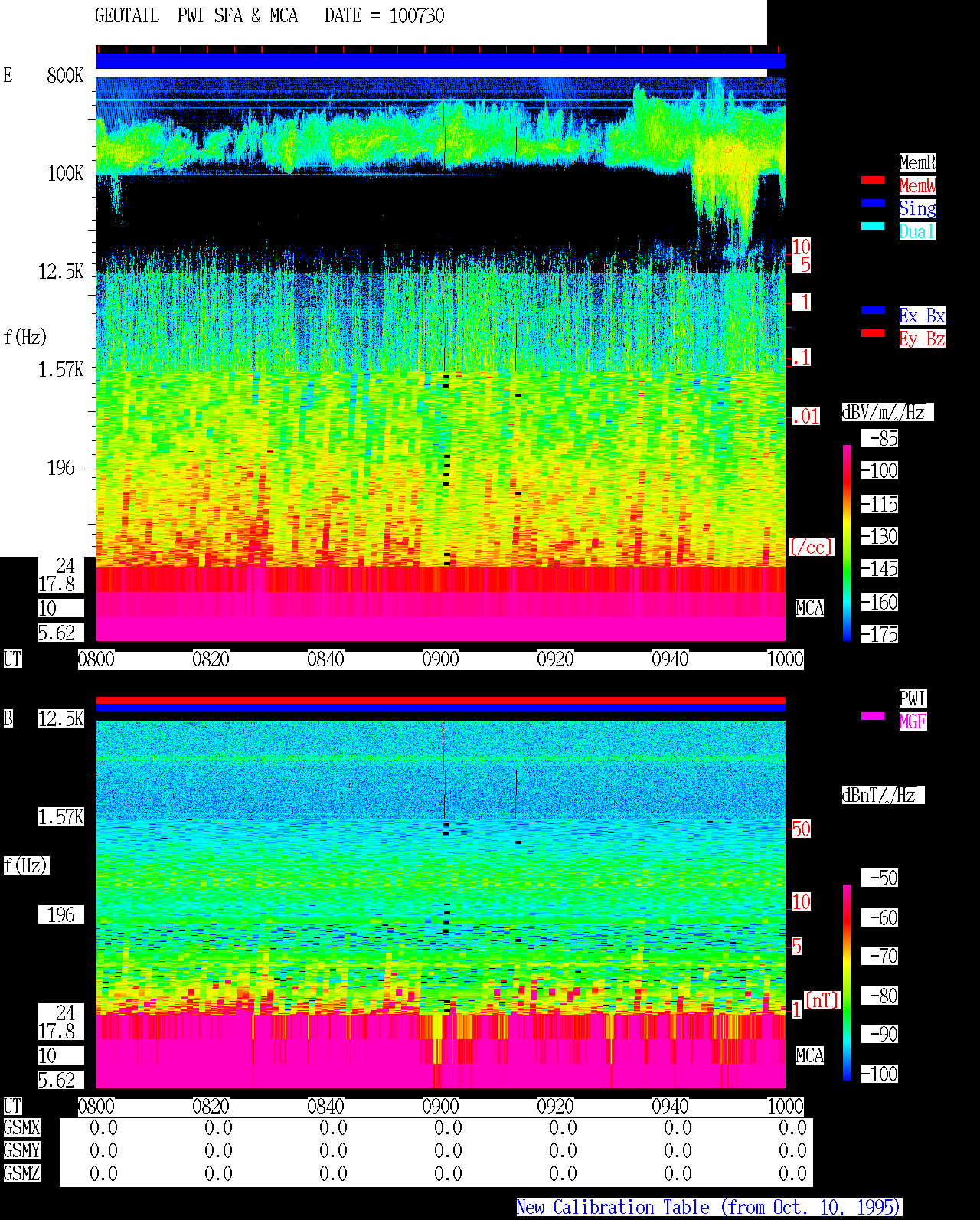The width and height of the screenshot is (980, 1220).
Task: Click the dBV/m/√Hz unit label
Action: 887,412
